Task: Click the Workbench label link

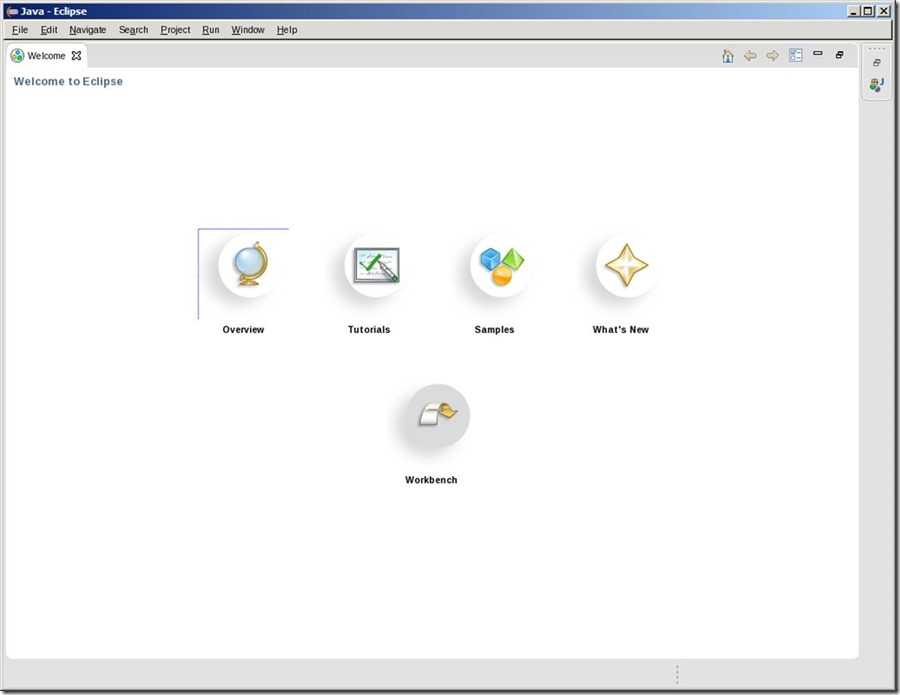Action: (431, 480)
